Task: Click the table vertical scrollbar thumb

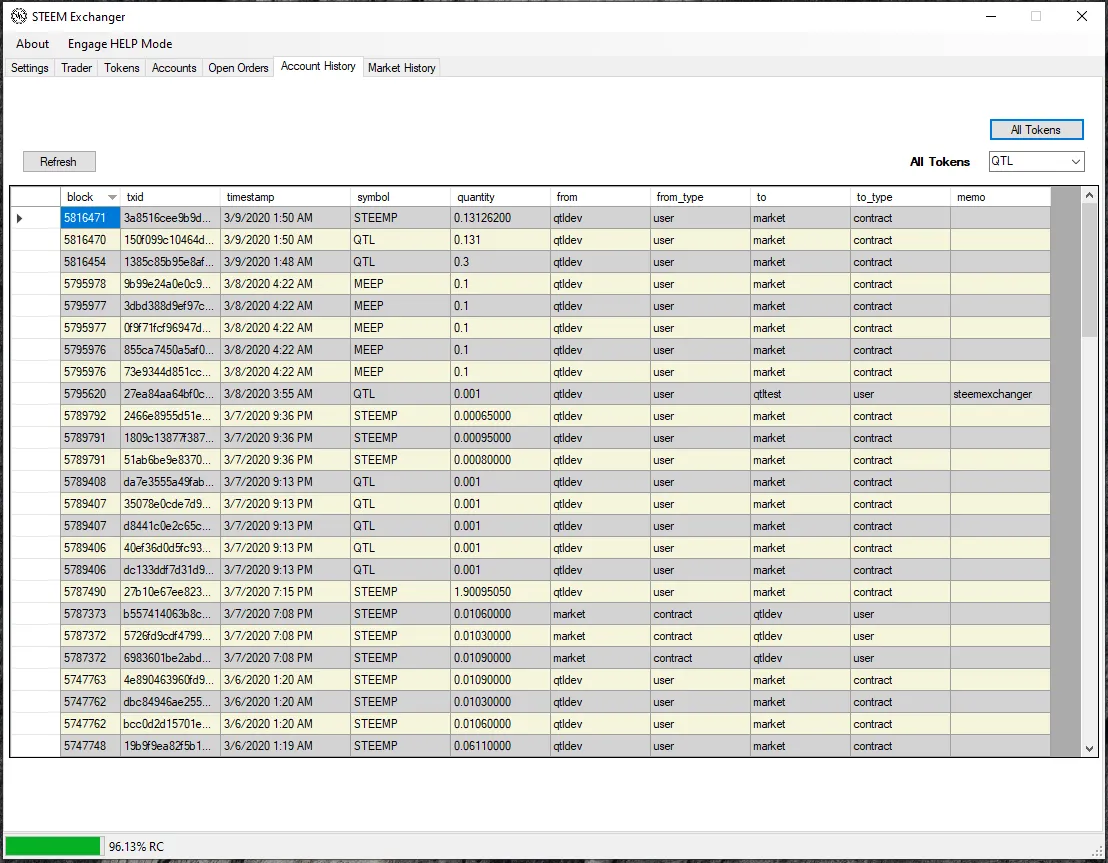Action: pos(1089,269)
